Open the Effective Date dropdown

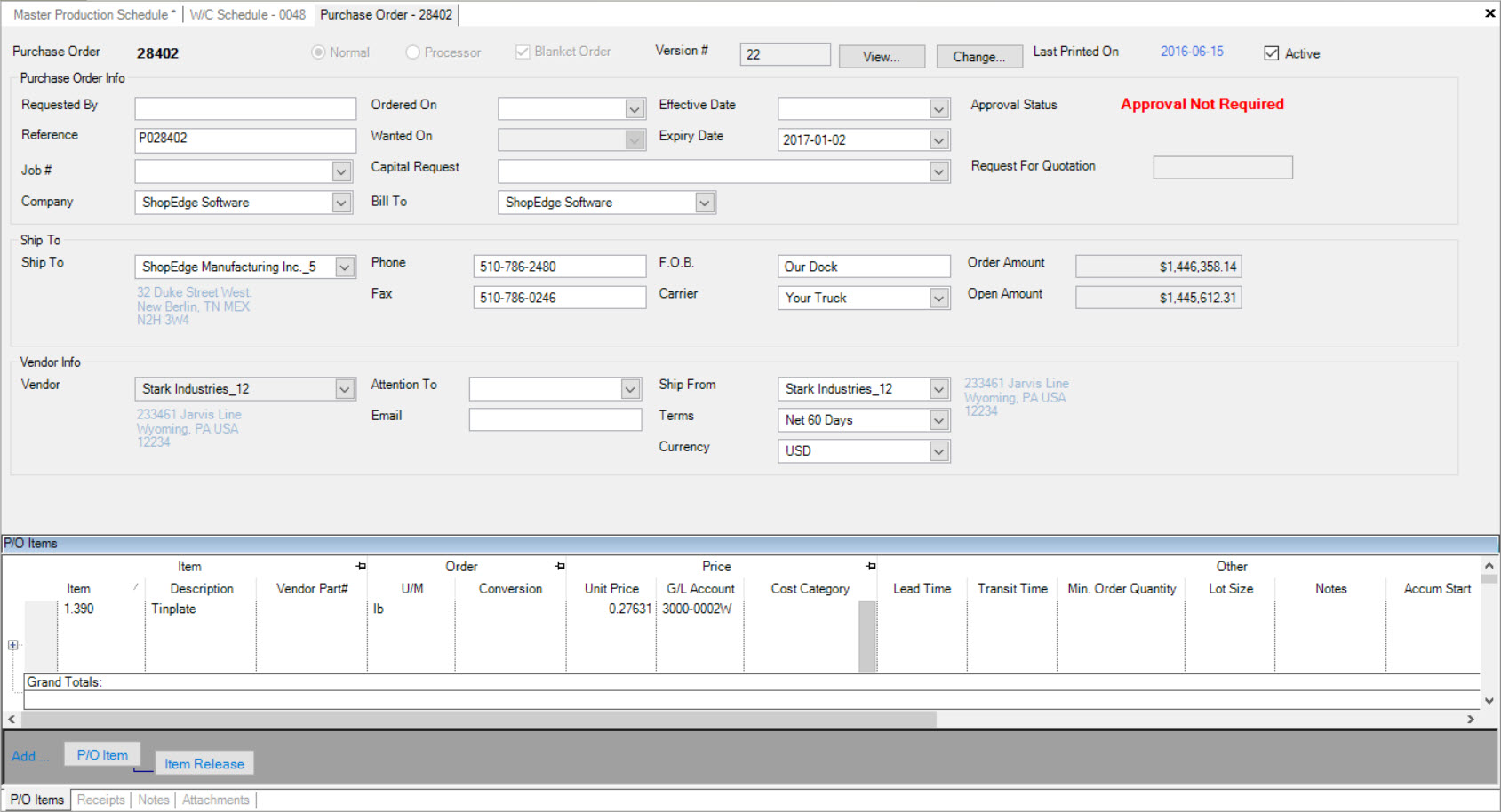(939, 108)
